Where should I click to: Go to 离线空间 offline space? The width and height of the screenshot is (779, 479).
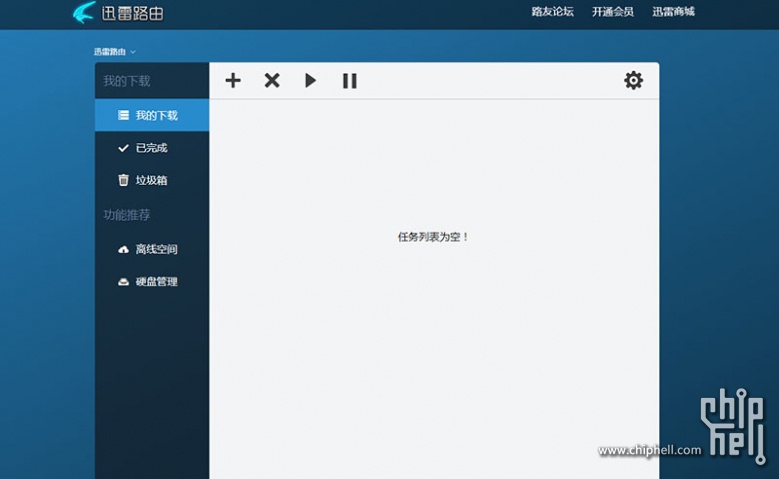pyautogui.click(x=152, y=249)
